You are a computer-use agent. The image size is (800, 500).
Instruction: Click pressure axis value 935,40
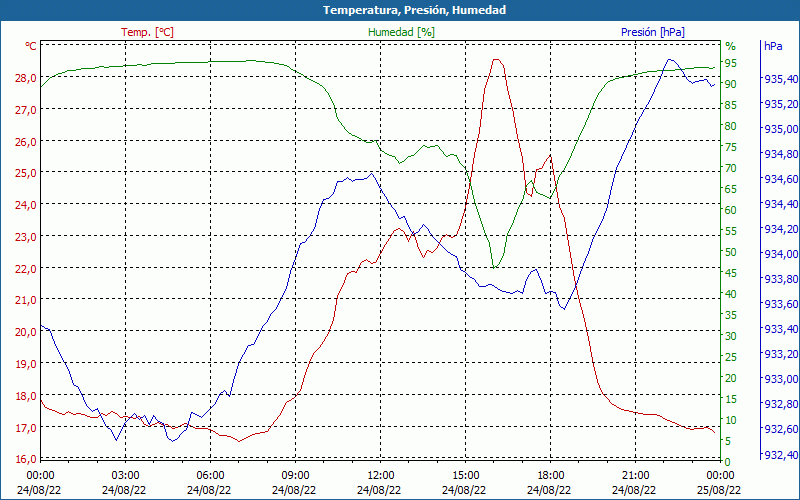coord(781,79)
